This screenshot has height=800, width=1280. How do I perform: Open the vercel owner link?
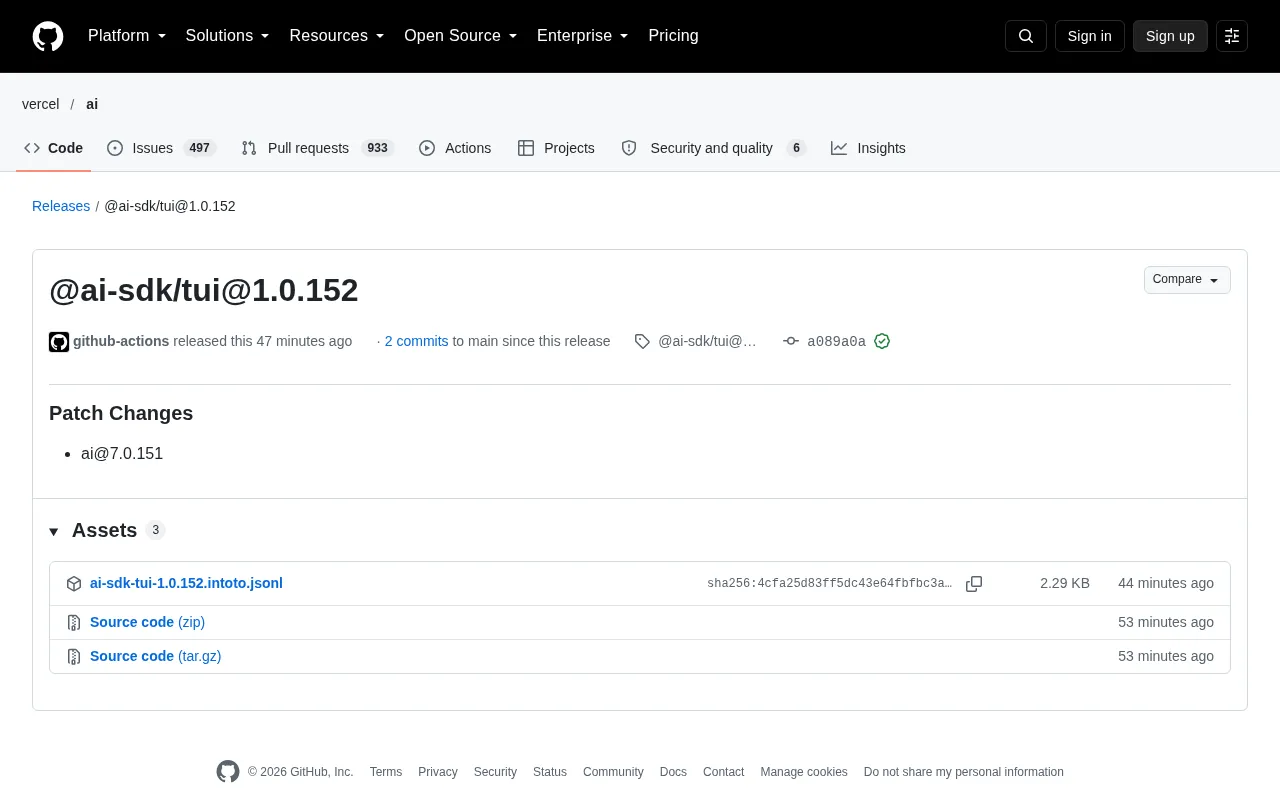pos(41,104)
